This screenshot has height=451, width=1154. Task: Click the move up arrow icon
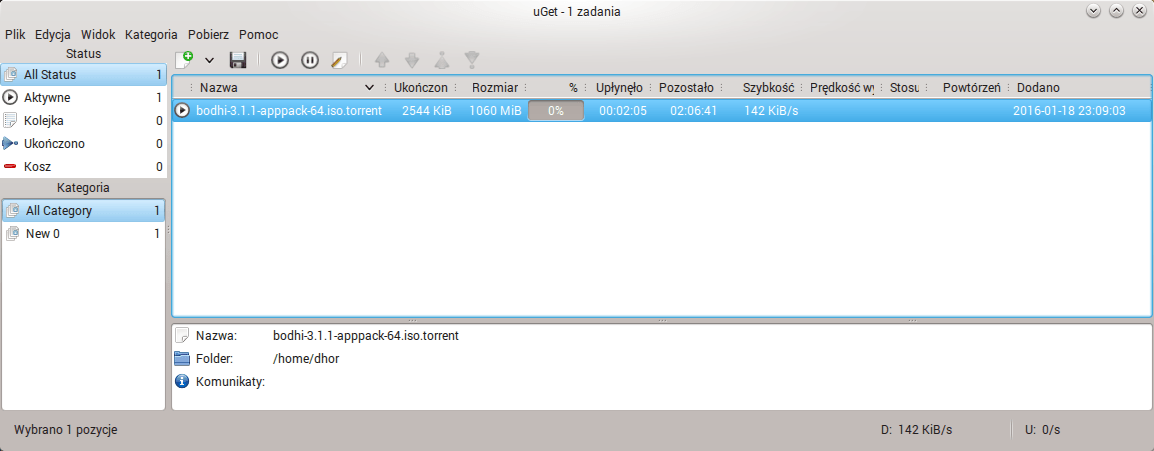point(381,60)
